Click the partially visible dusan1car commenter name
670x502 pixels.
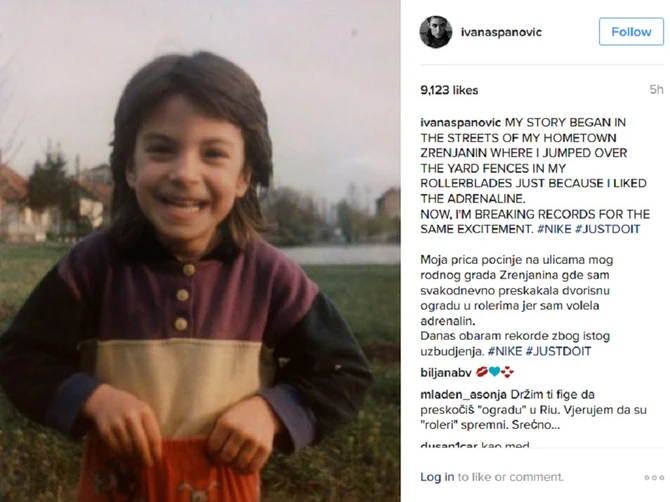point(448,446)
